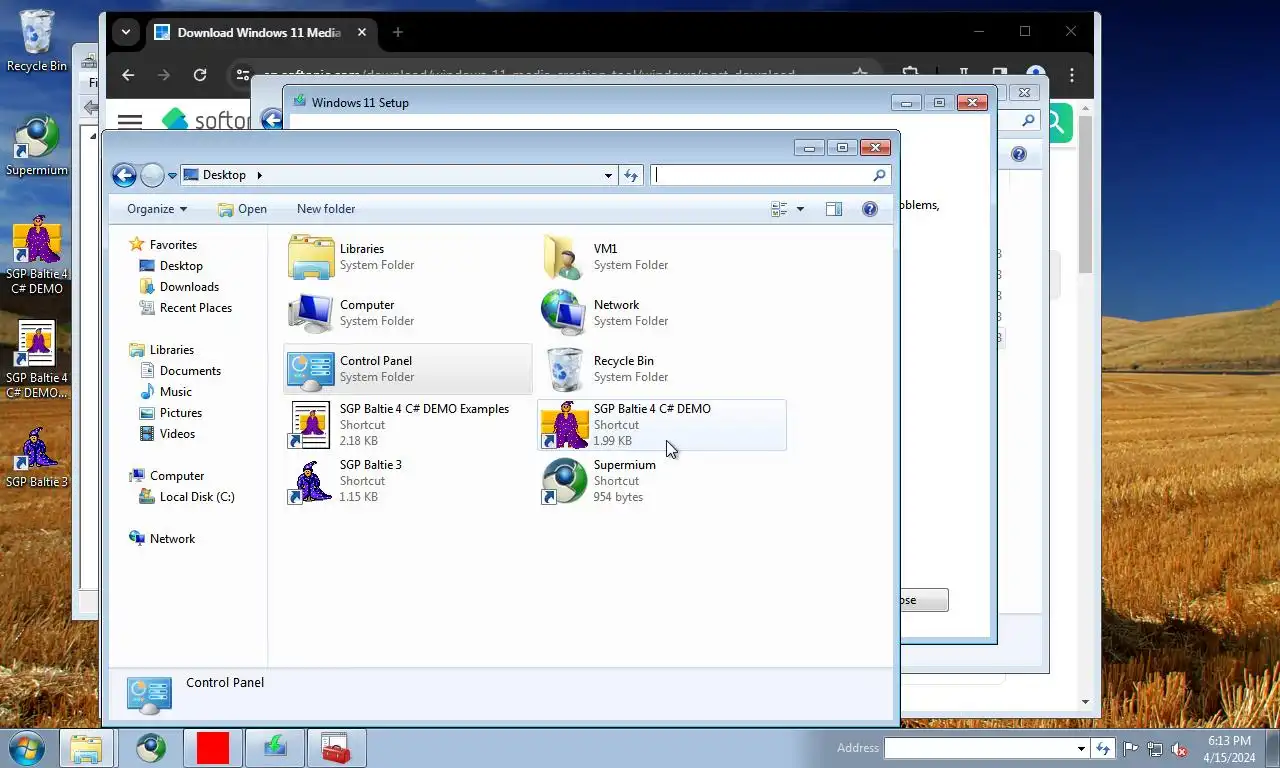Image resolution: width=1280 pixels, height=768 pixels.
Task: Click Windows Start orb button
Action: point(25,748)
